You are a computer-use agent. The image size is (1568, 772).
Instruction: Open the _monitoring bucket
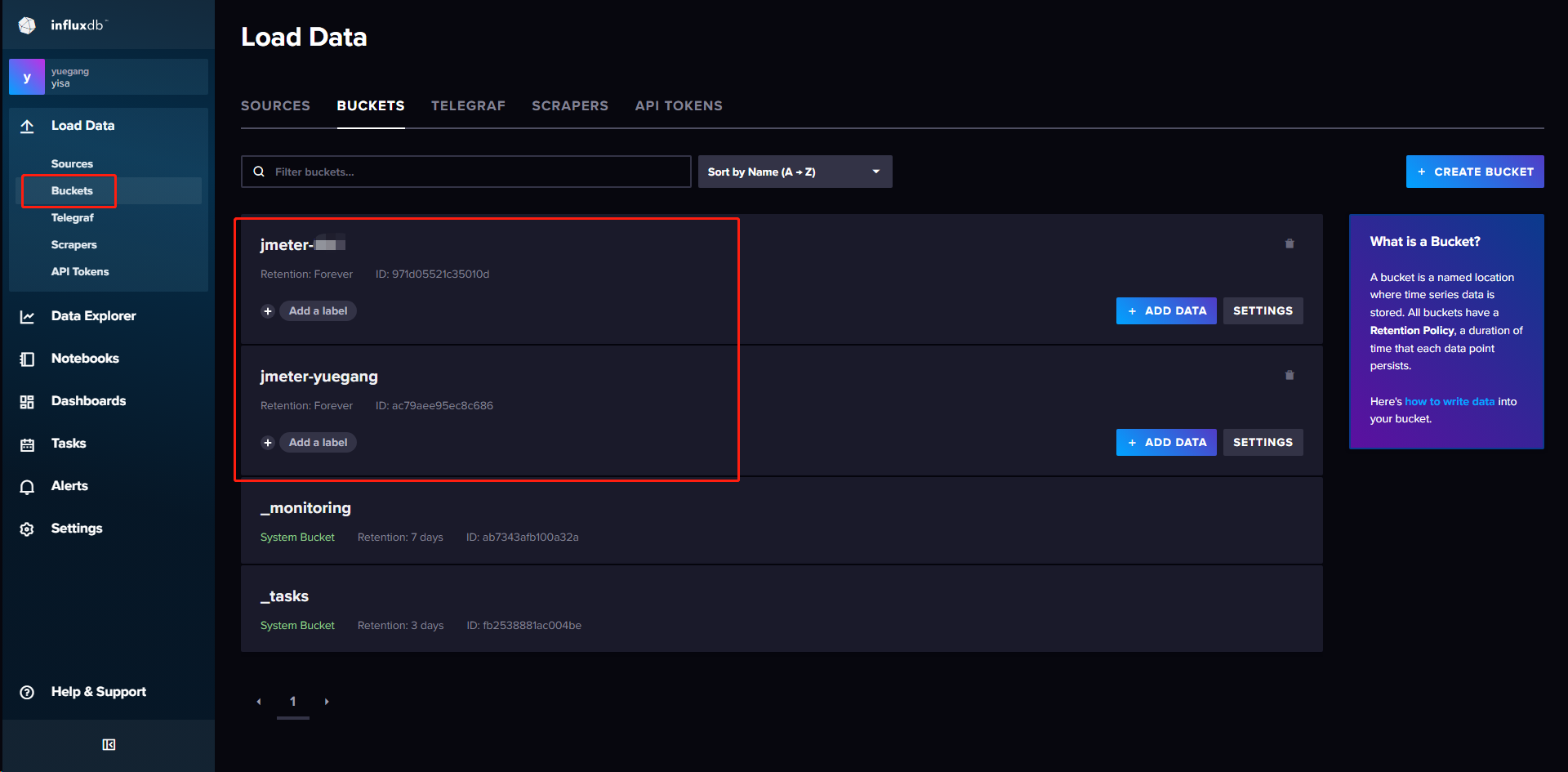305,508
